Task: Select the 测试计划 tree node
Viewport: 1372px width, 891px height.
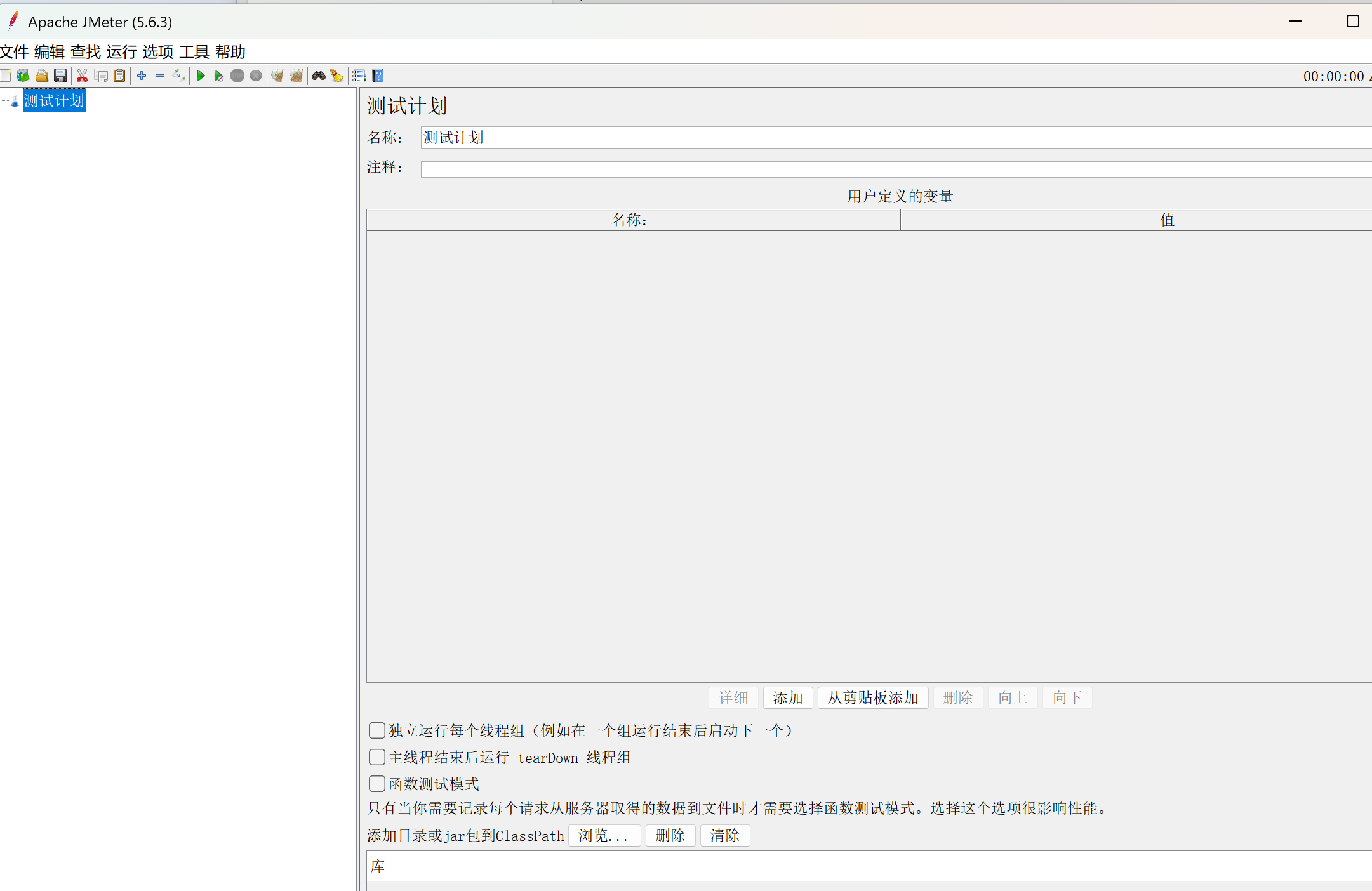Action: [54, 100]
